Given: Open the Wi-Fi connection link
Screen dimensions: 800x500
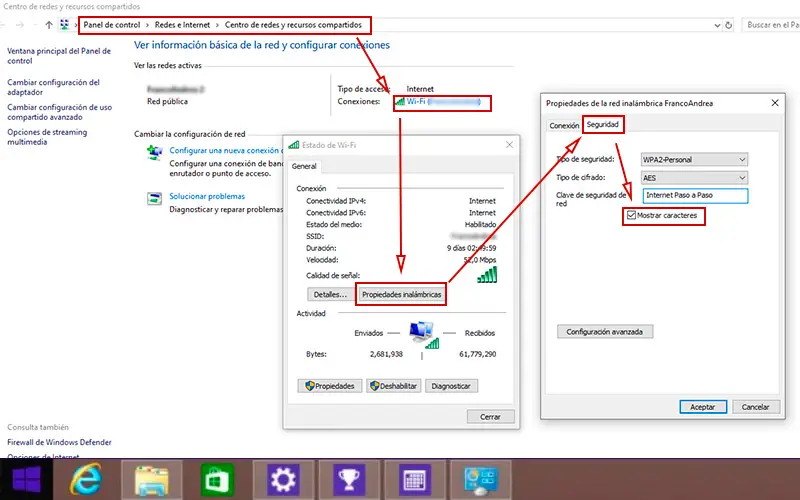Looking at the screenshot, I should 443,102.
